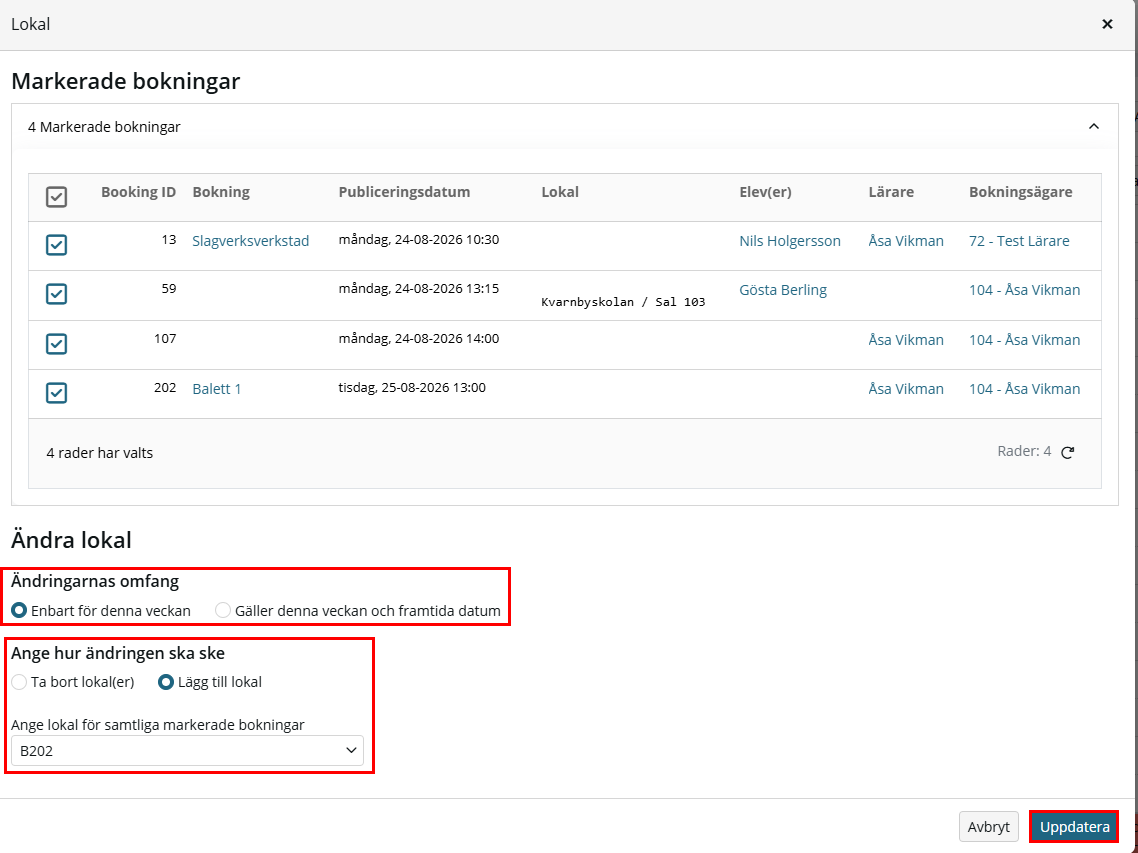The image size is (1138, 853).
Task: Click date måndag, 24-08-2026 13:15
Action: [x=419, y=289]
